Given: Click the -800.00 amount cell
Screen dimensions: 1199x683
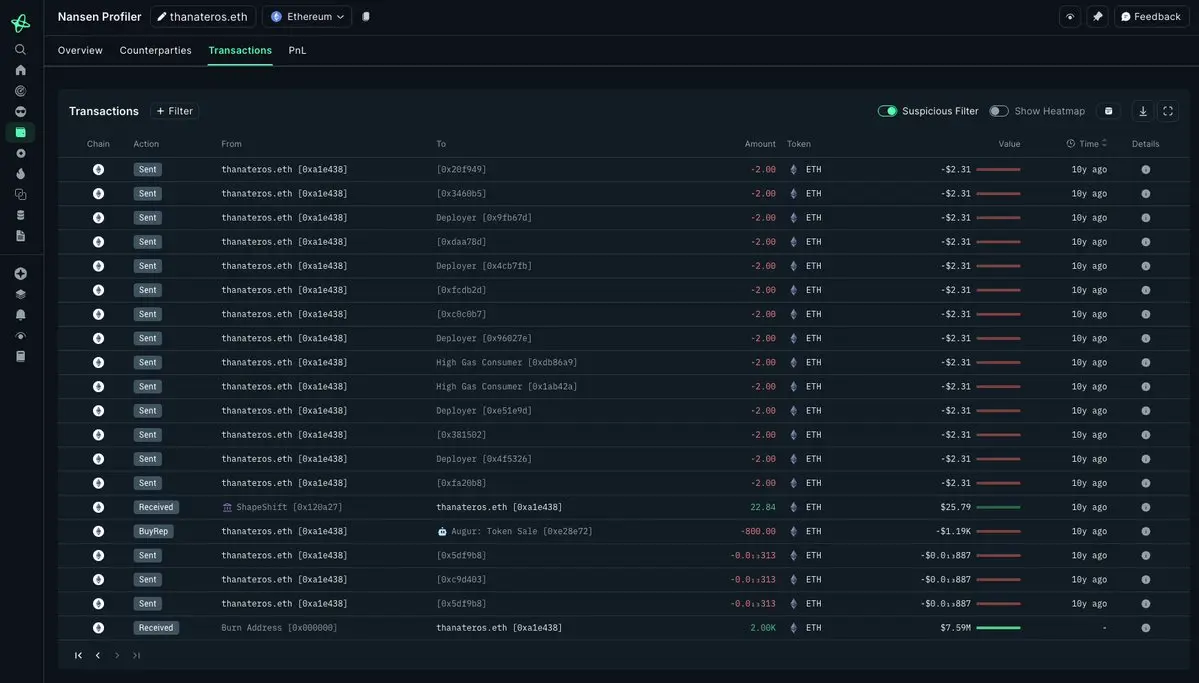Looking at the screenshot, I should point(758,532).
